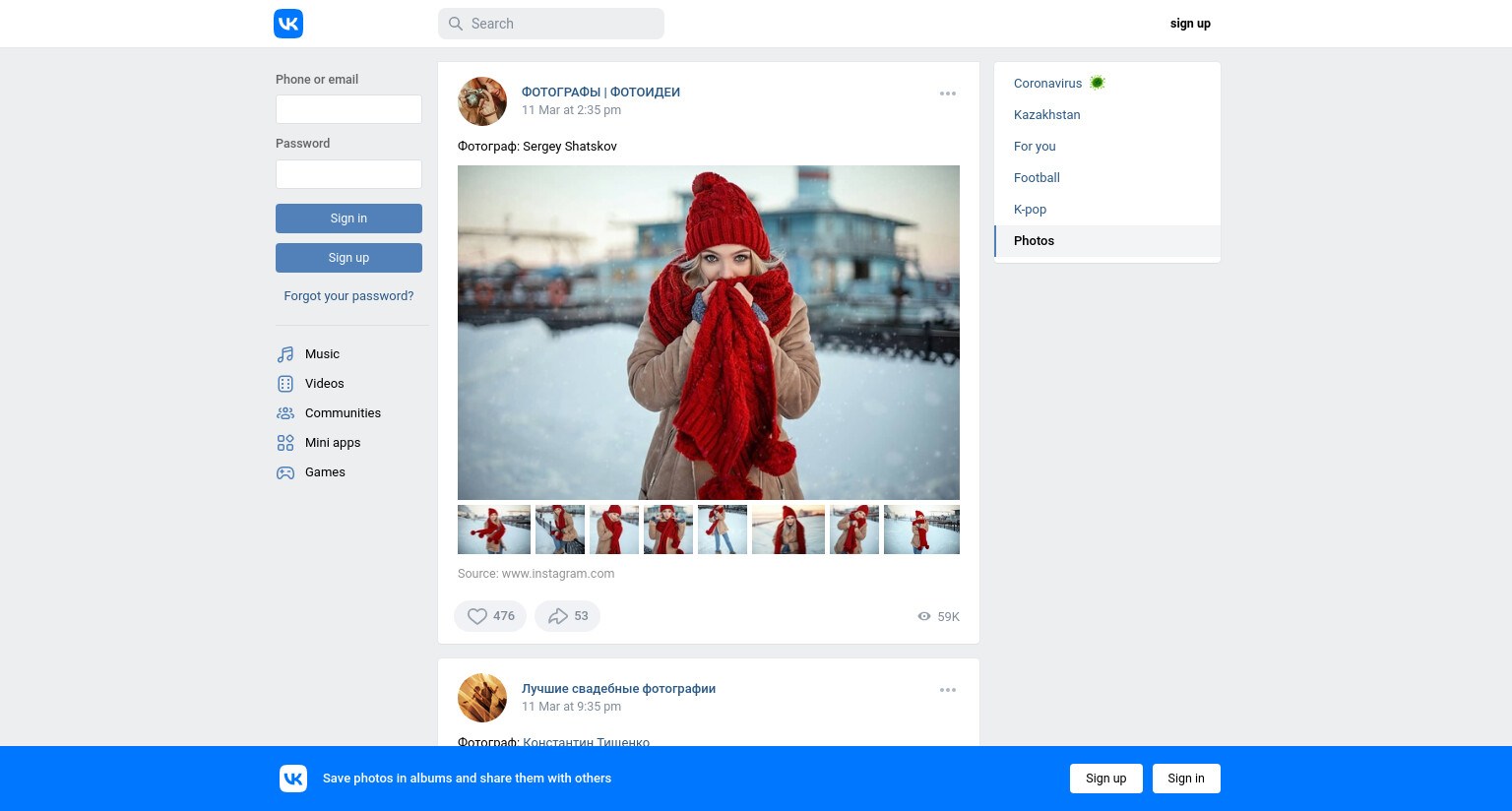Click the header 'sign up' link
The width and height of the screenshot is (1512, 811).
1190,24
